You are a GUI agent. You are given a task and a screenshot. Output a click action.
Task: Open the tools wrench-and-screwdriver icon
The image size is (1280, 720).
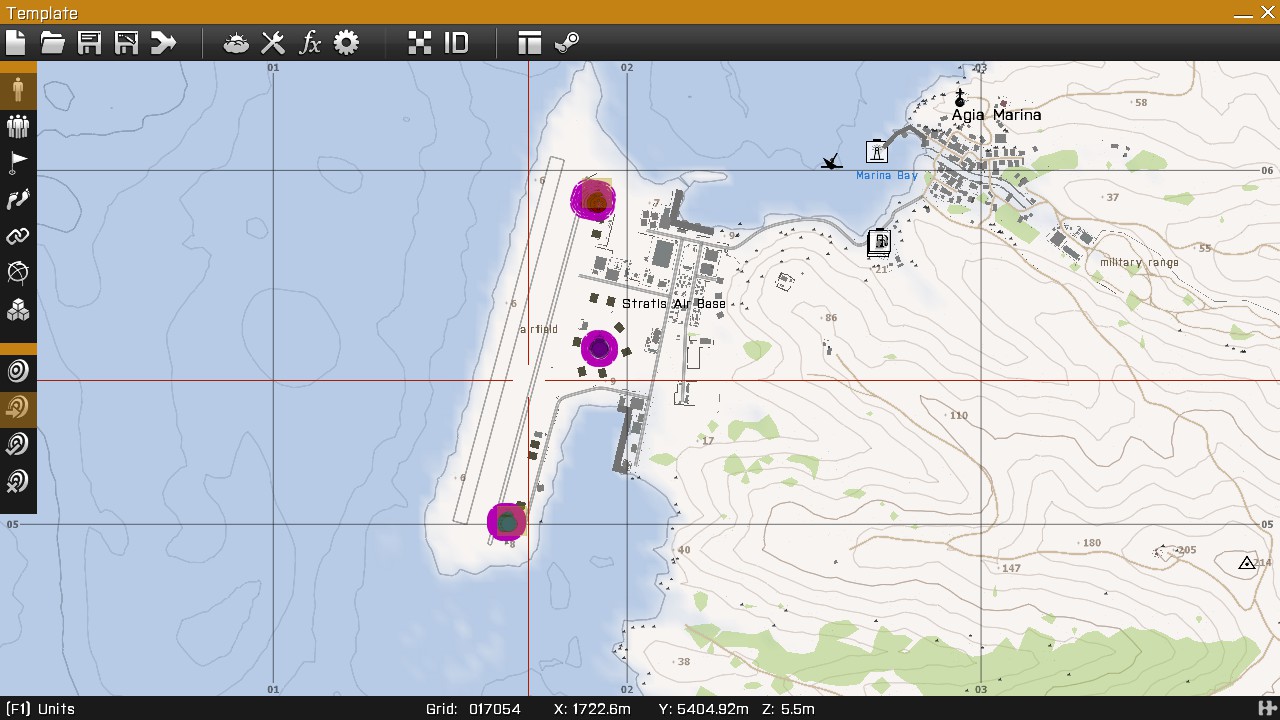click(x=273, y=42)
